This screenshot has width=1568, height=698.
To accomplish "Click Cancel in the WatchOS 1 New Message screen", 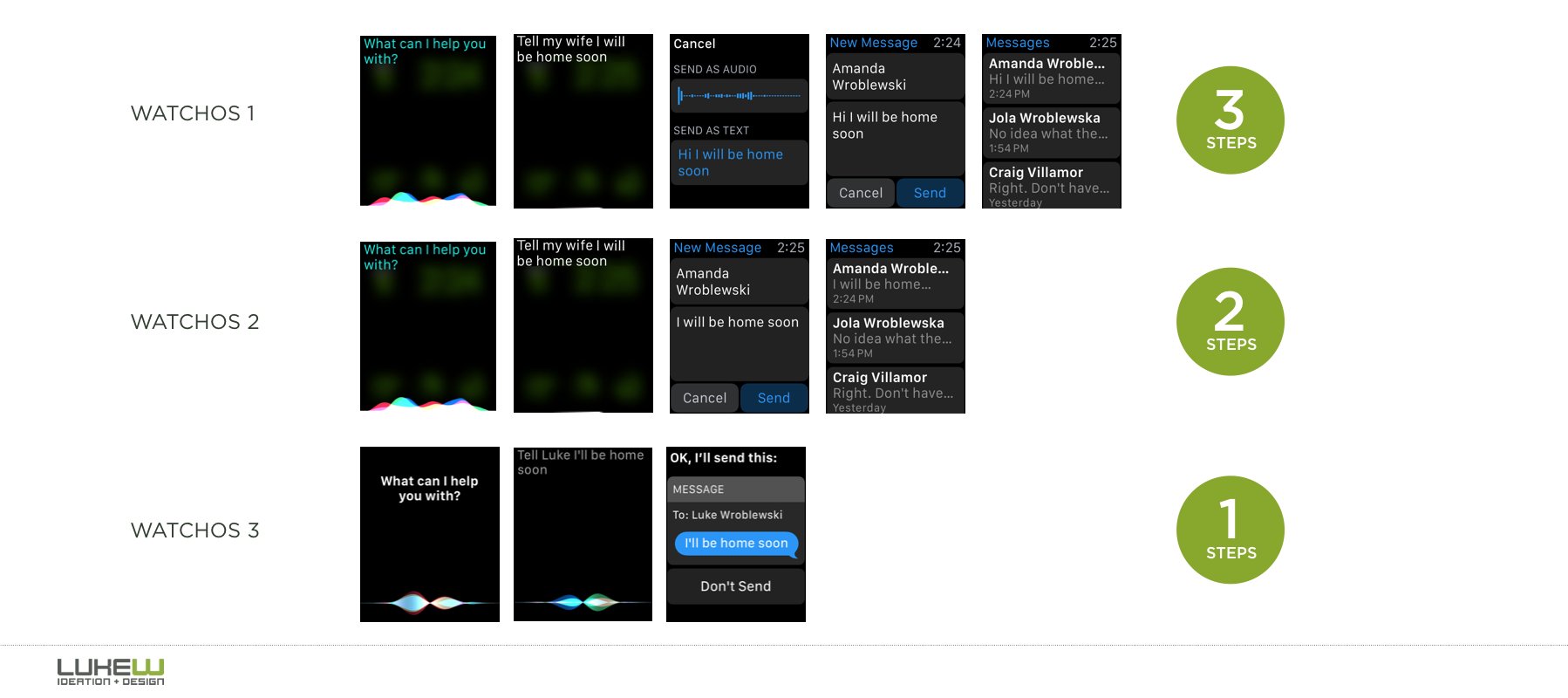I will [x=861, y=193].
